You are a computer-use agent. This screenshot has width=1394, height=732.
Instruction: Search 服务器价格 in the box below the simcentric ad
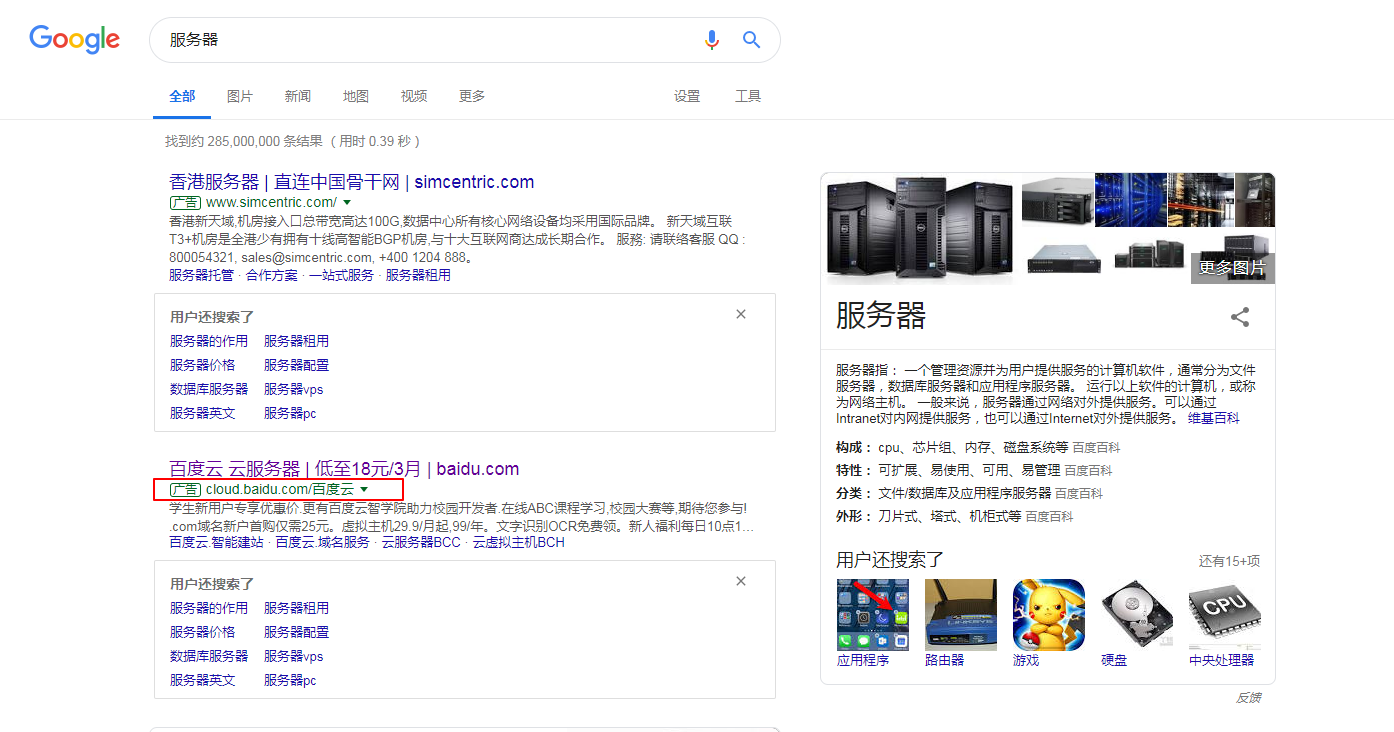(x=203, y=365)
